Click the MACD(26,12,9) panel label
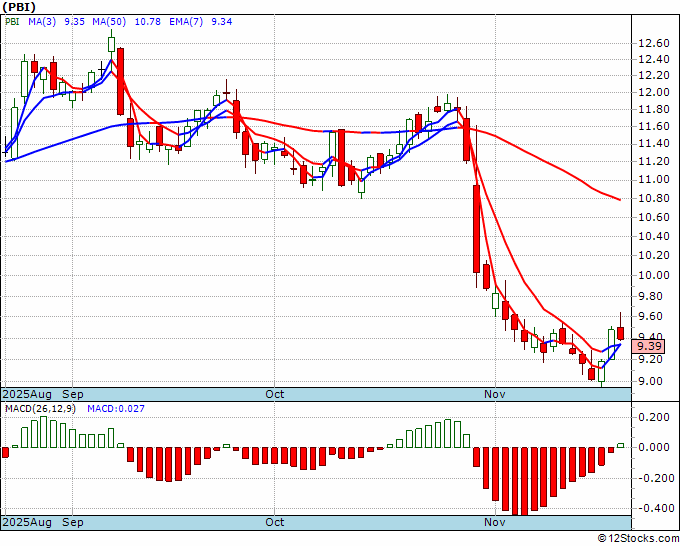This screenshot has height=546, width=680. (x=40, y=409)
